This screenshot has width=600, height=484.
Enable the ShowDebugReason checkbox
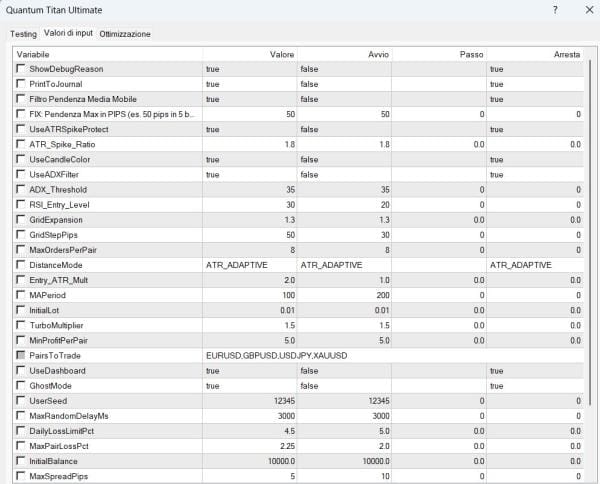pos(21,68)
